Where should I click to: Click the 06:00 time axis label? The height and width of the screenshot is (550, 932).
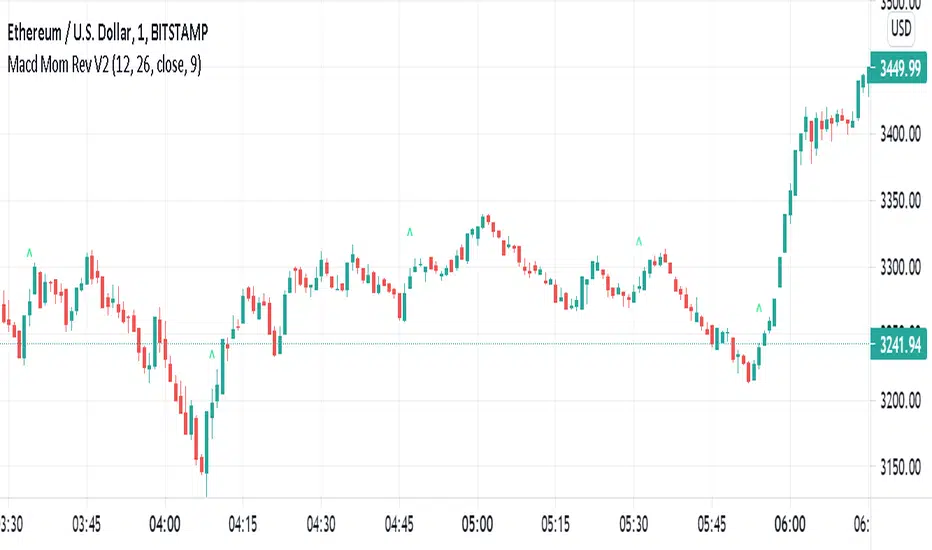click(x=790, y=523)
